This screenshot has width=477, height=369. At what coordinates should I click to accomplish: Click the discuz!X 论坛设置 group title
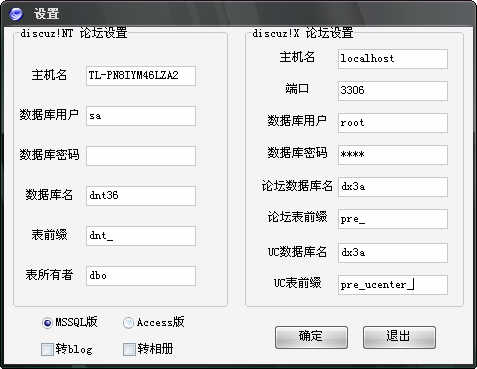point(303,33)
